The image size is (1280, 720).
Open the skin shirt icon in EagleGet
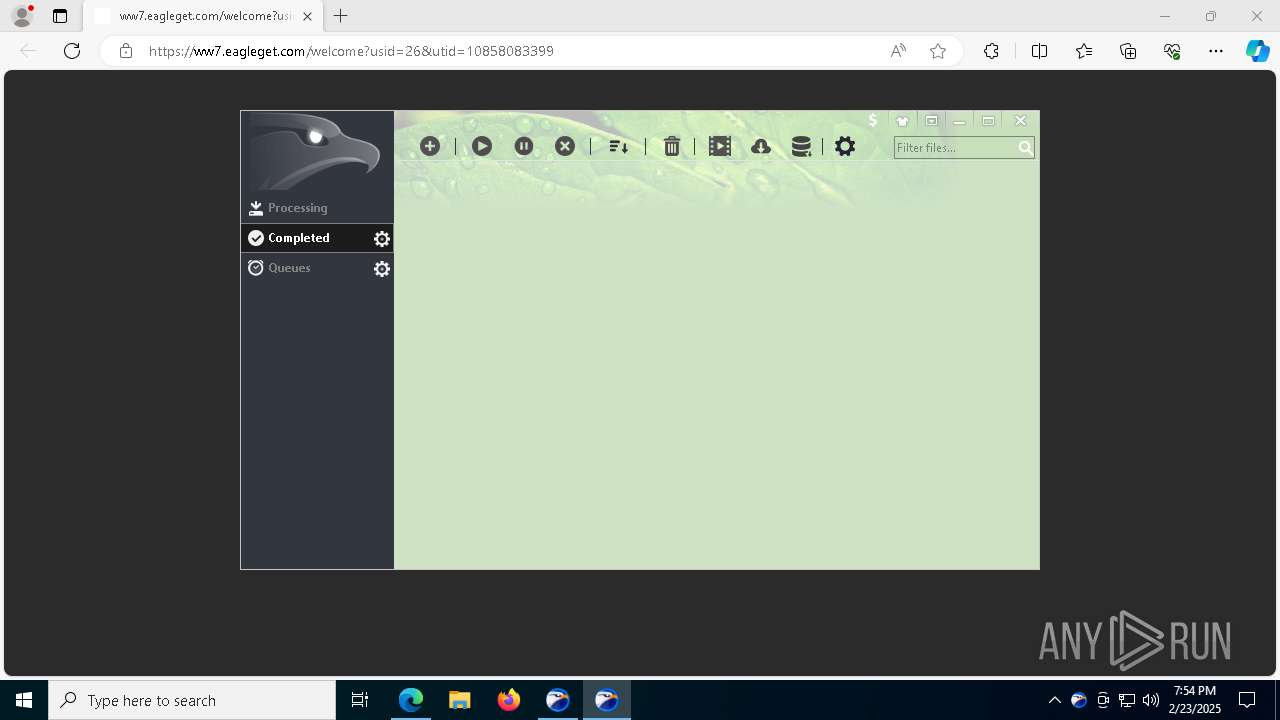coord(902,121)
